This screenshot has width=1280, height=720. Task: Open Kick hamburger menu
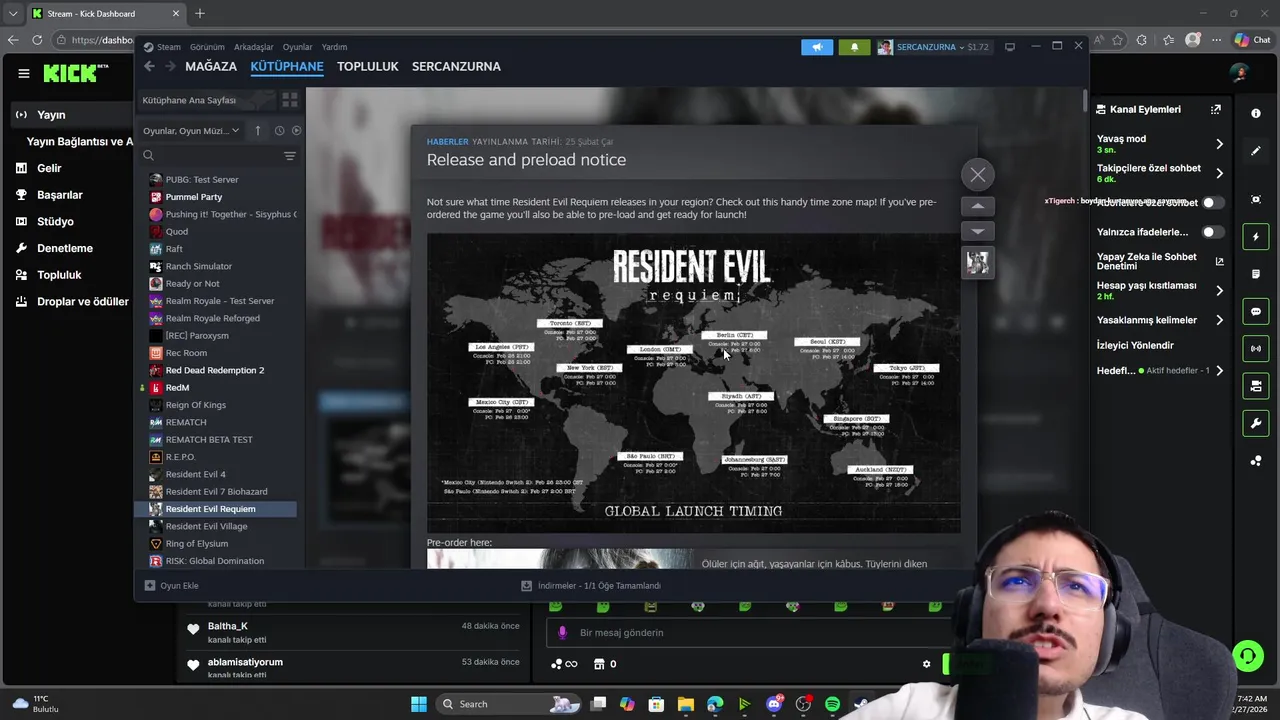23,73
